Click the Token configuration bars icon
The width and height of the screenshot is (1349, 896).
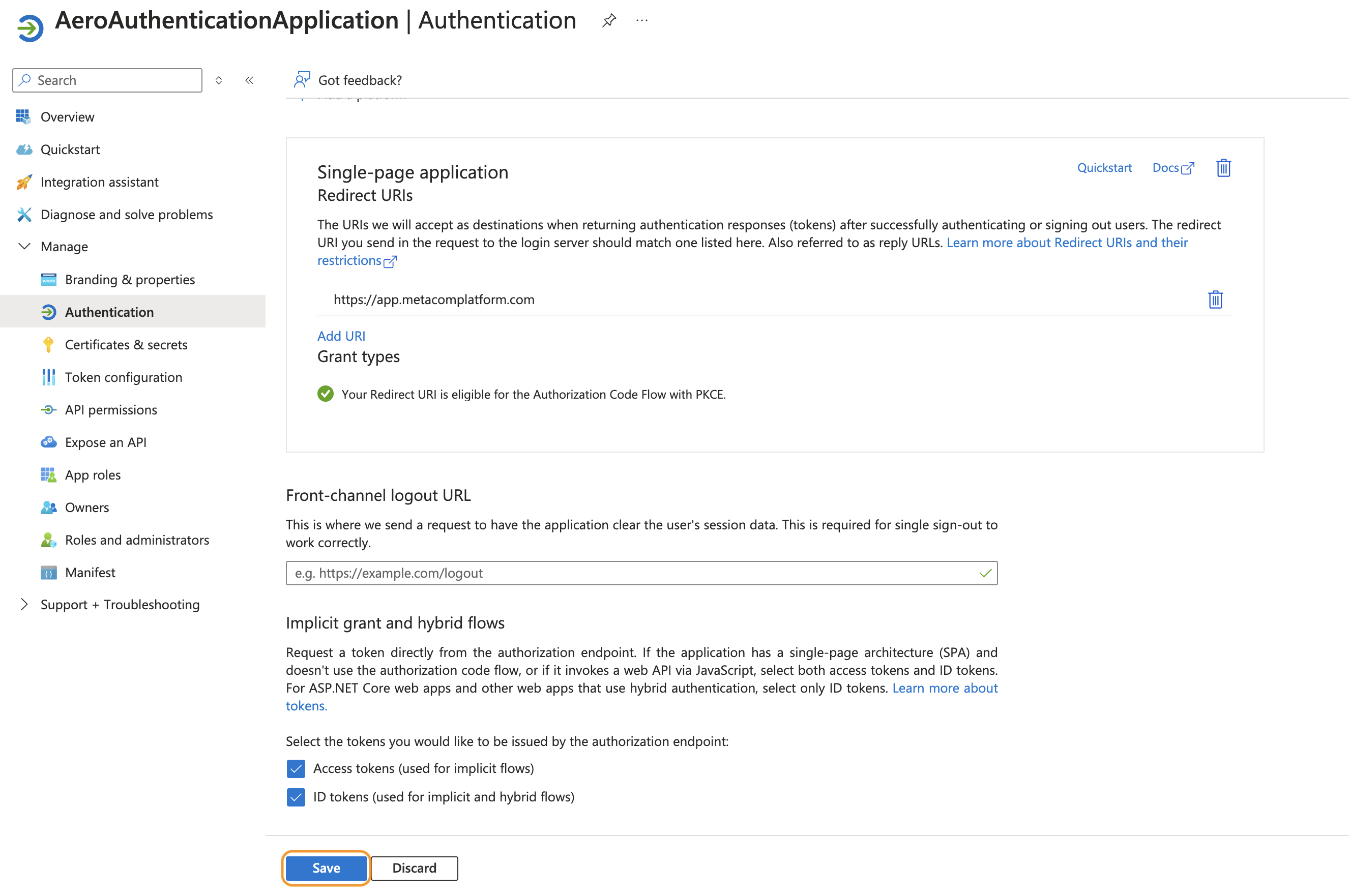[x=49, y=377]
